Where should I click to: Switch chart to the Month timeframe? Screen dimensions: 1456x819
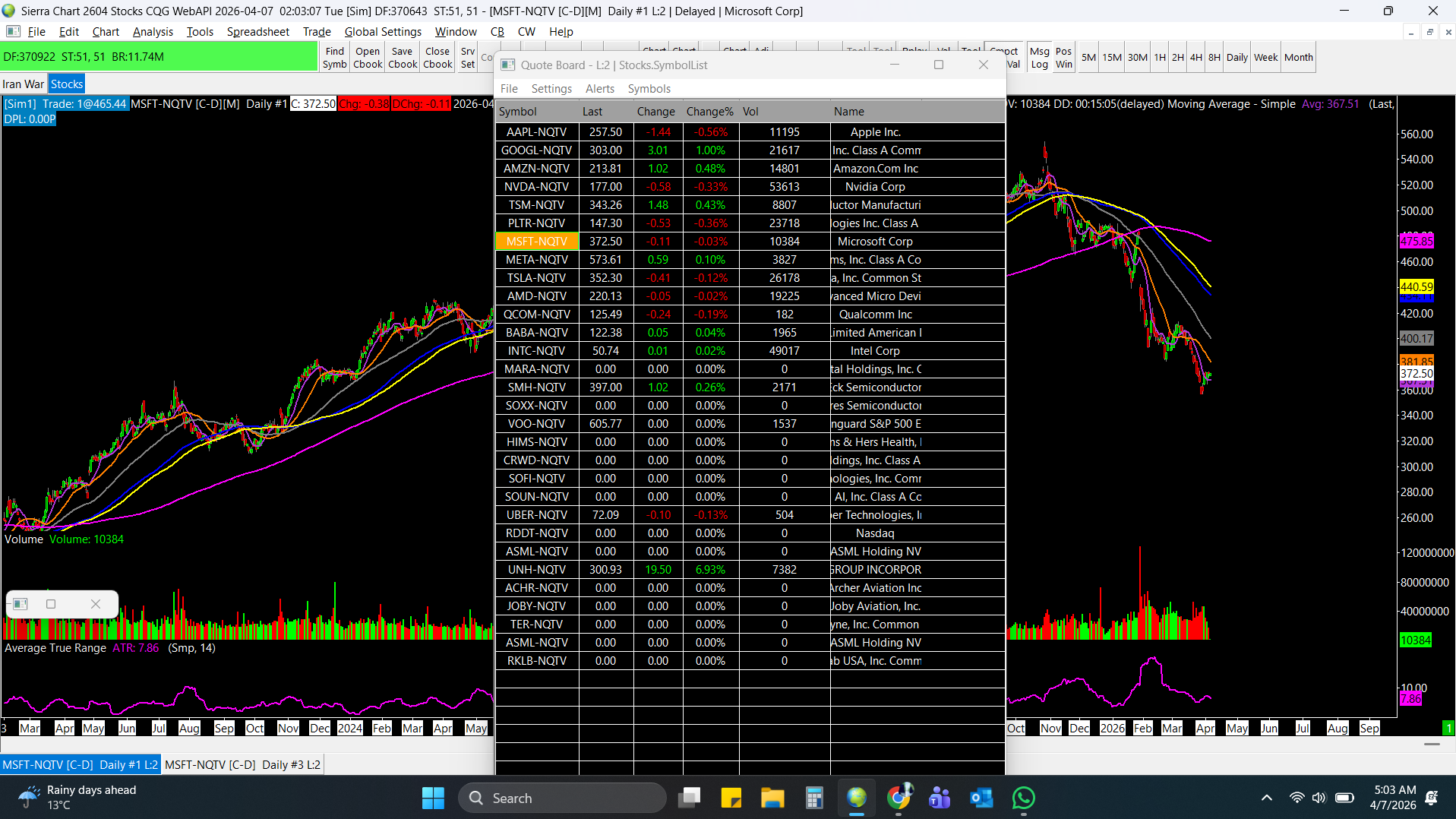(x=1299, y=58)
